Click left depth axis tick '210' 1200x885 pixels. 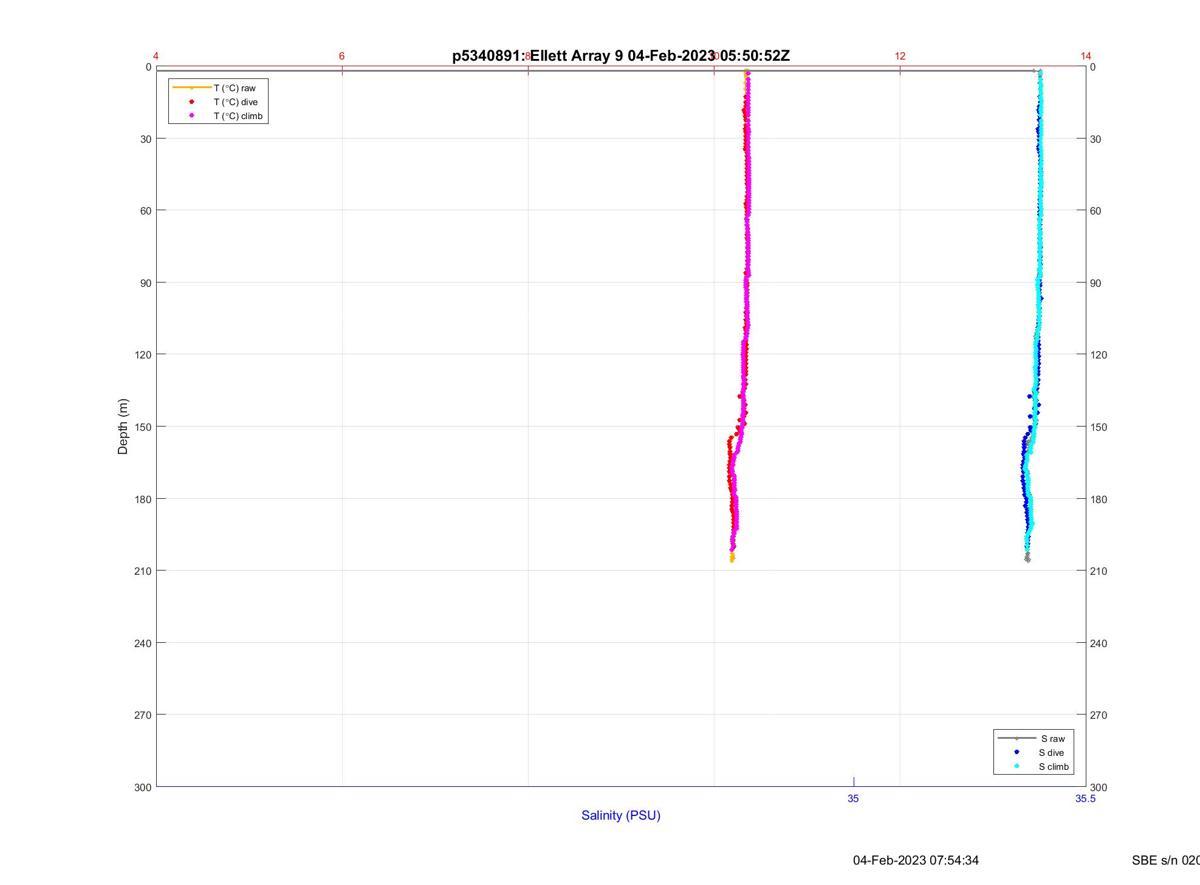tap(143, 571)
